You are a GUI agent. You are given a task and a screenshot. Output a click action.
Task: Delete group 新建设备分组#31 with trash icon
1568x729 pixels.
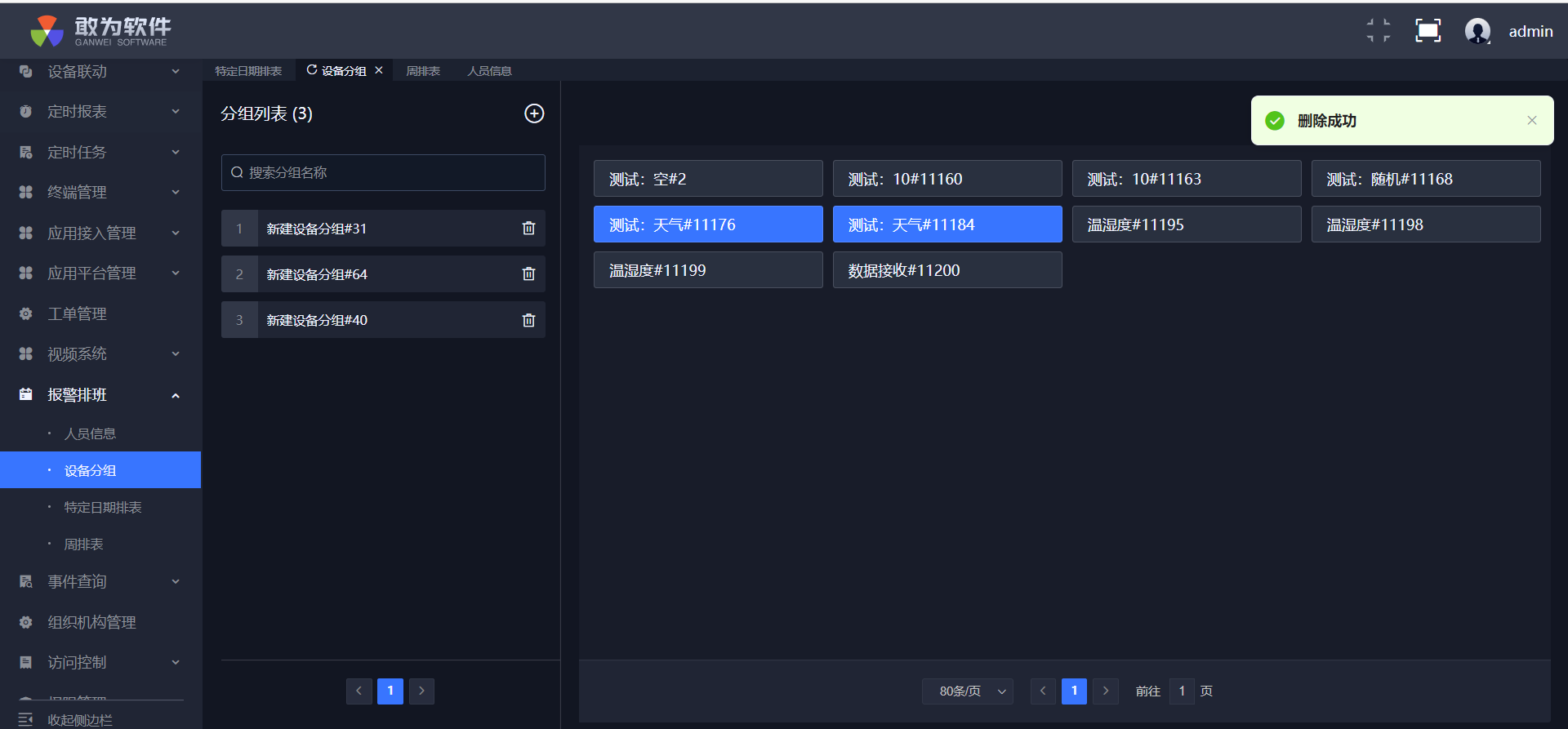[x=528, y=229]
